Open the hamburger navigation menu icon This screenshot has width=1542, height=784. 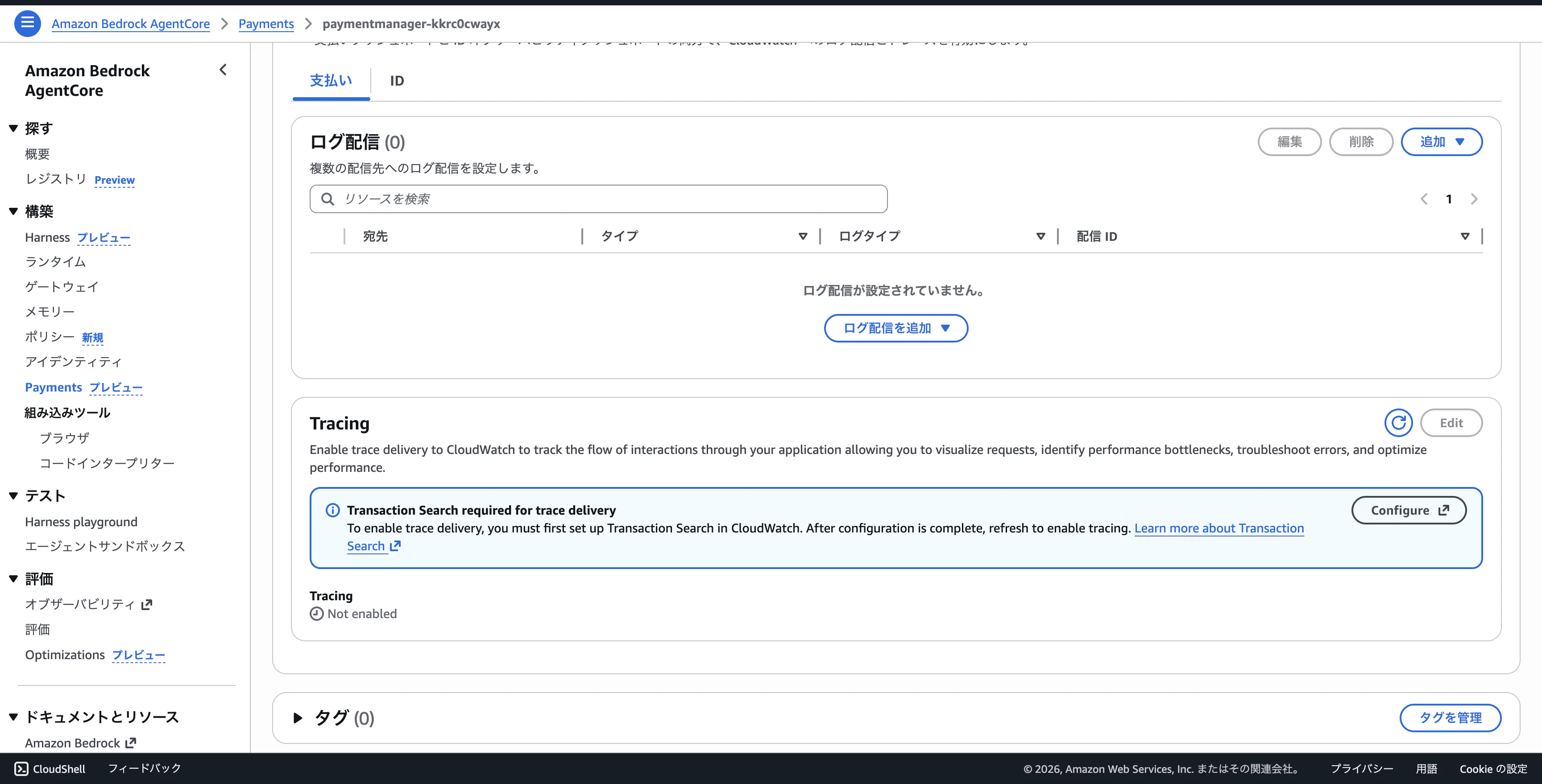[x=27, y=23]
